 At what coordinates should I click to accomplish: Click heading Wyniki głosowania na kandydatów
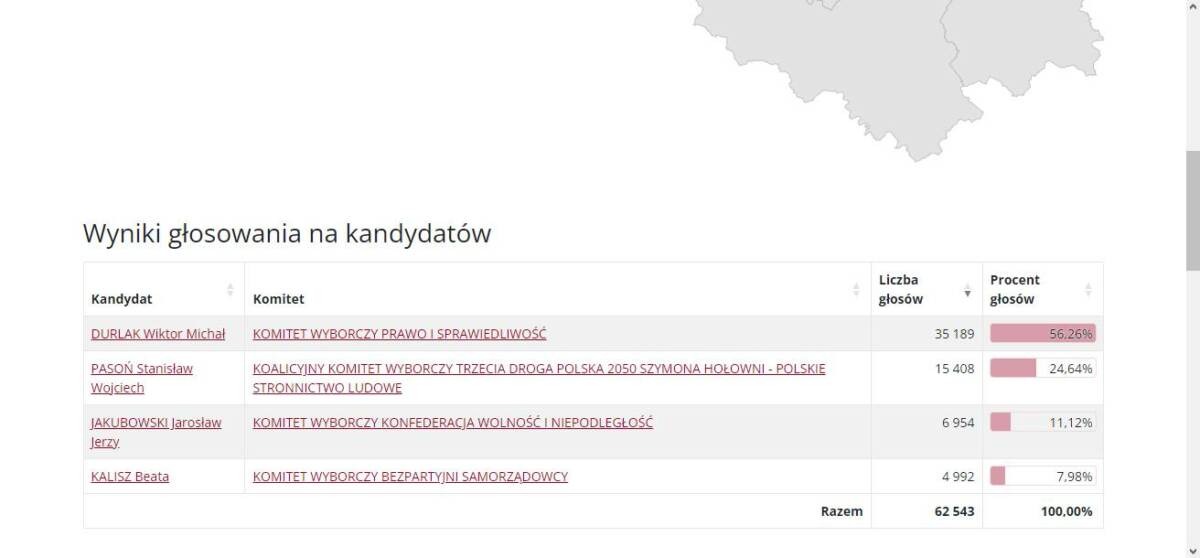(x=287, y=234)
